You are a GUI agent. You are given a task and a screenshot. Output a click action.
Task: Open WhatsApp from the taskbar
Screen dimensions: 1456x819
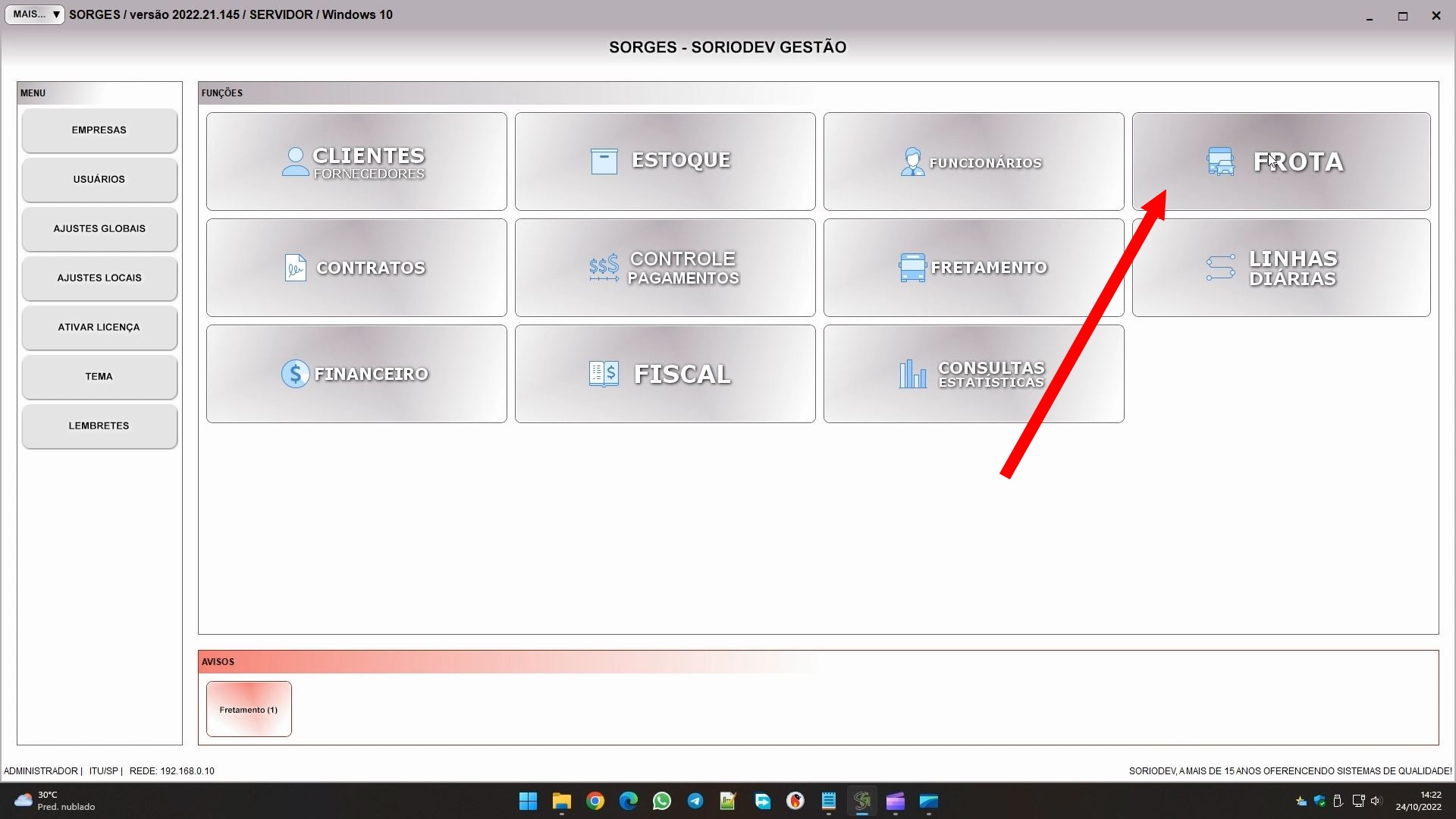coord(662,801)
